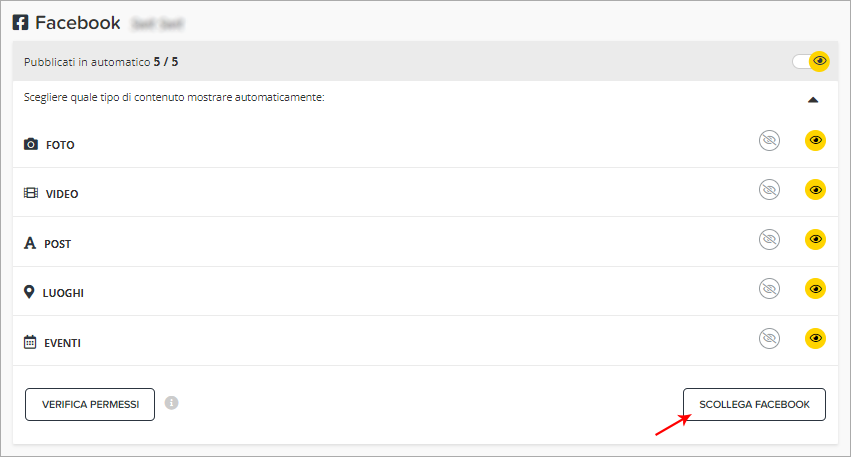Click the camera icon beside FOTO

31,144
